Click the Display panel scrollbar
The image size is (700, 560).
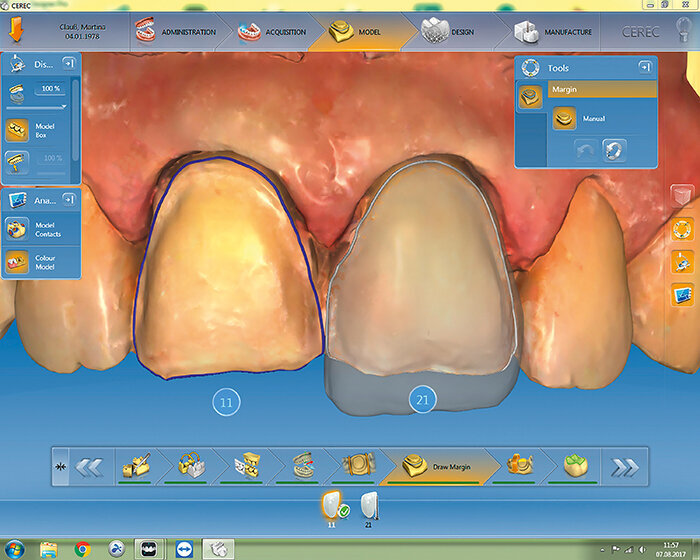pyautogui.click(x=75, y=120)
